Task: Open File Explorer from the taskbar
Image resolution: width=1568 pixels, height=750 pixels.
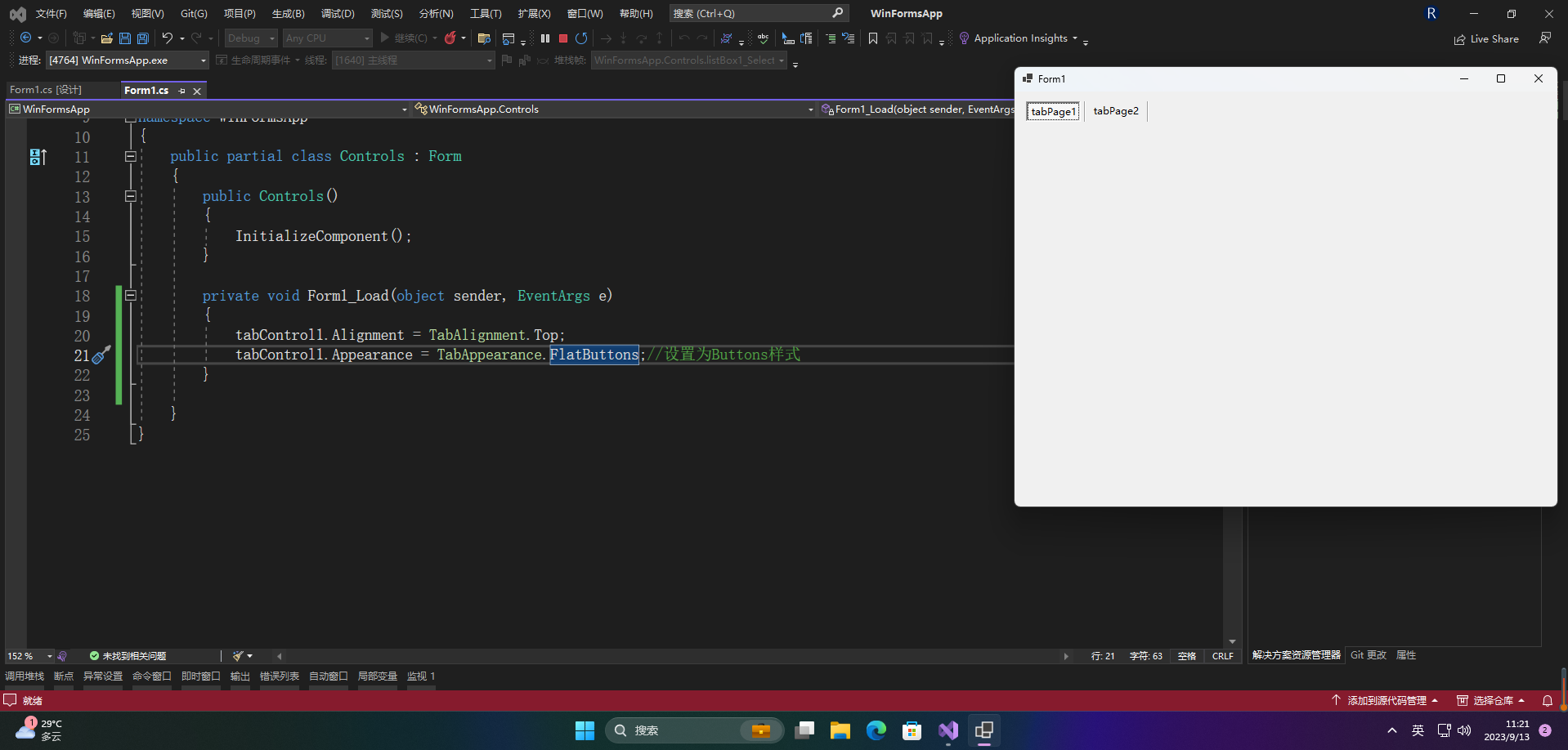Action: click(840, 730)
